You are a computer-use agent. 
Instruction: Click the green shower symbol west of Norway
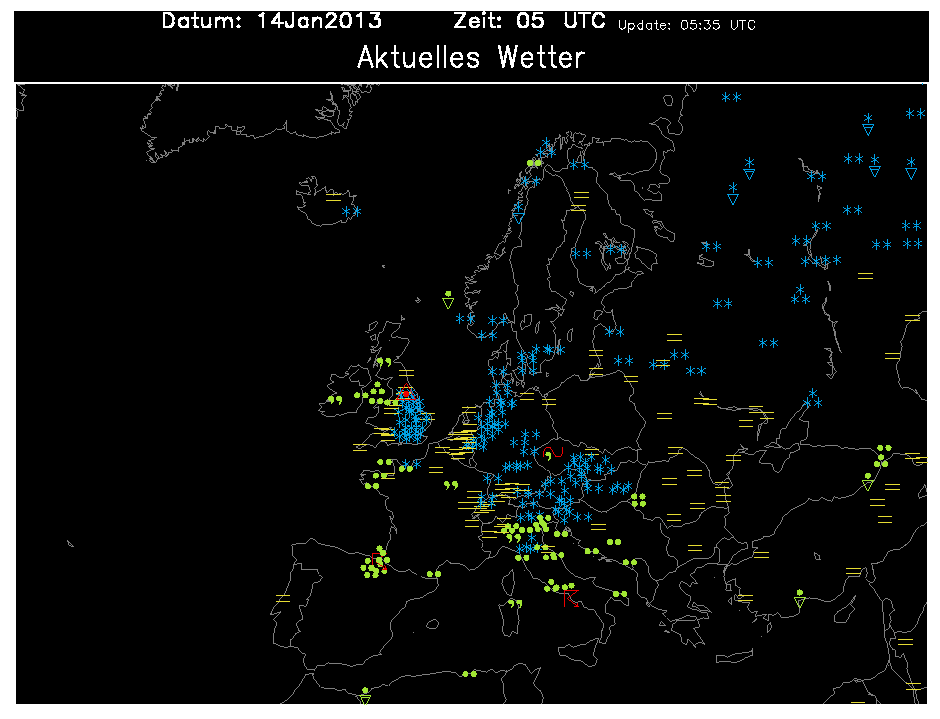pos(448,298)
